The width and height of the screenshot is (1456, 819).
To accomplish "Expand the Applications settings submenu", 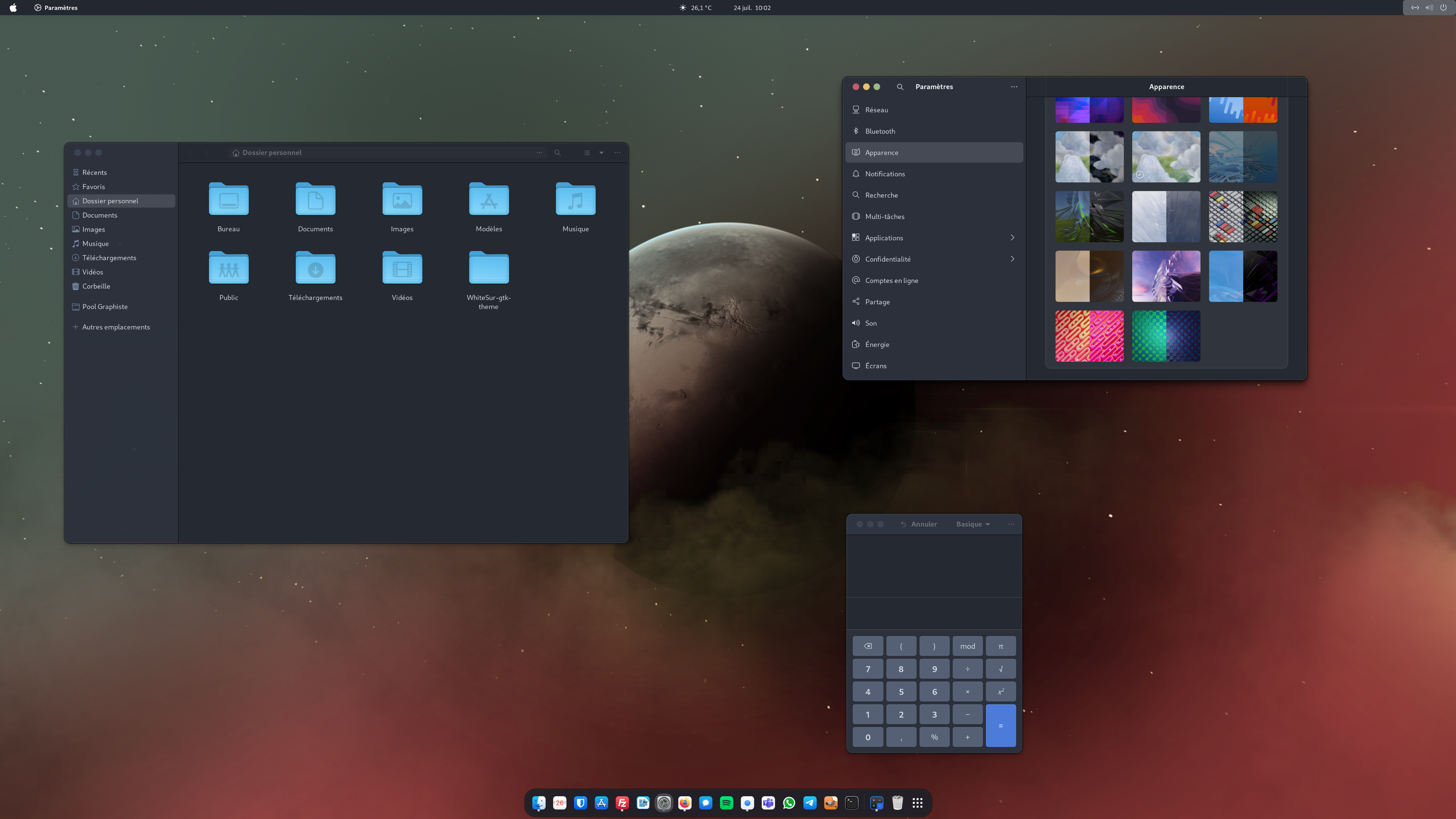I will click(1012, 237).
